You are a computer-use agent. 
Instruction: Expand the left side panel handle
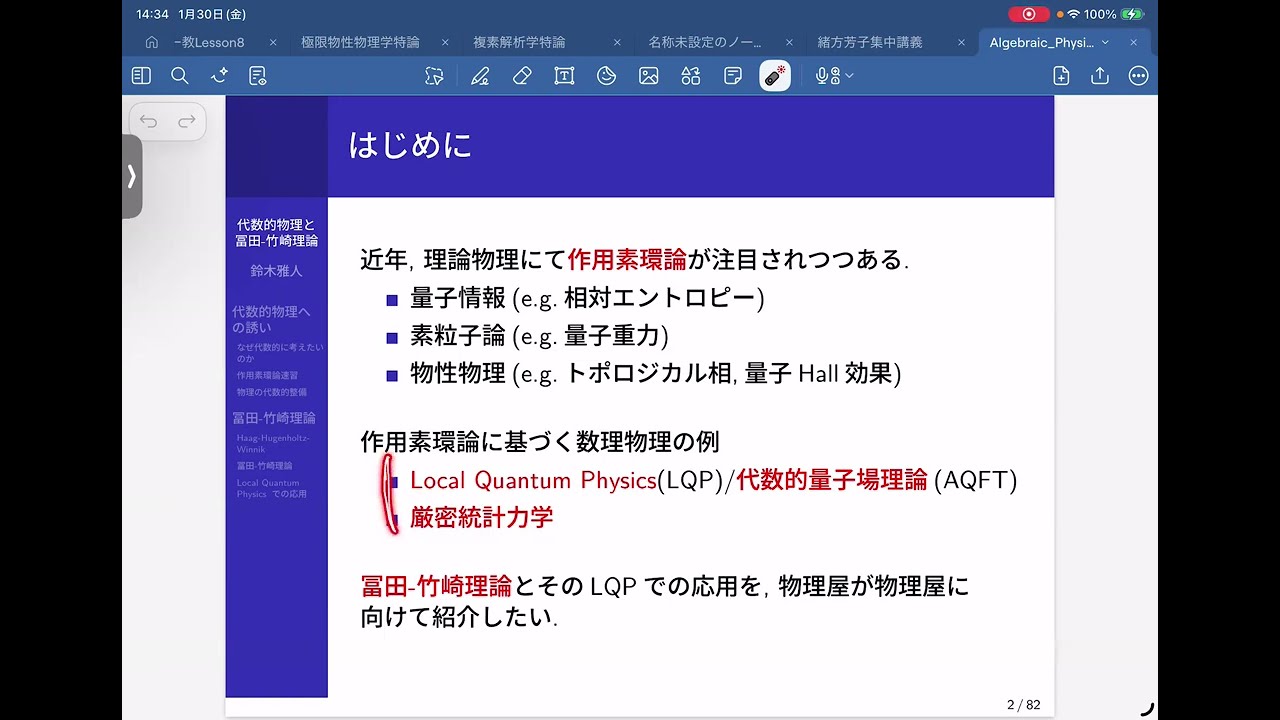click(131, 176)
